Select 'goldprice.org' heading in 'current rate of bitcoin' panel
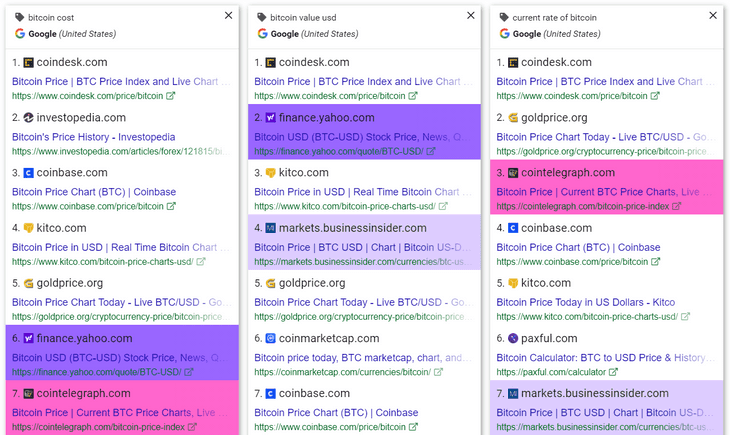Image resolution: width=730 pixels, height=435 pixels. coord(554,117)
